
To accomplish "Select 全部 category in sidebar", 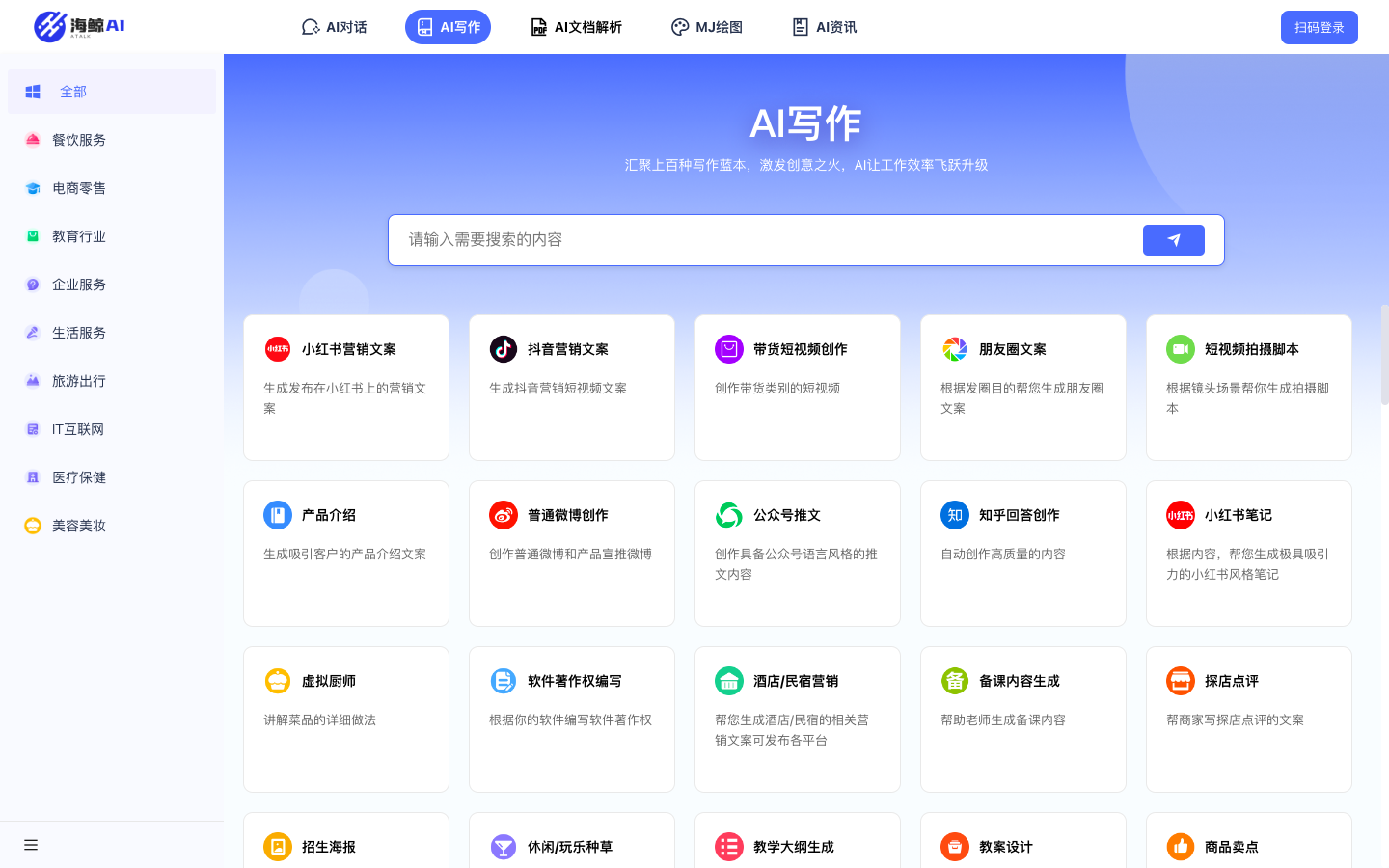I will tap(112, 92).
